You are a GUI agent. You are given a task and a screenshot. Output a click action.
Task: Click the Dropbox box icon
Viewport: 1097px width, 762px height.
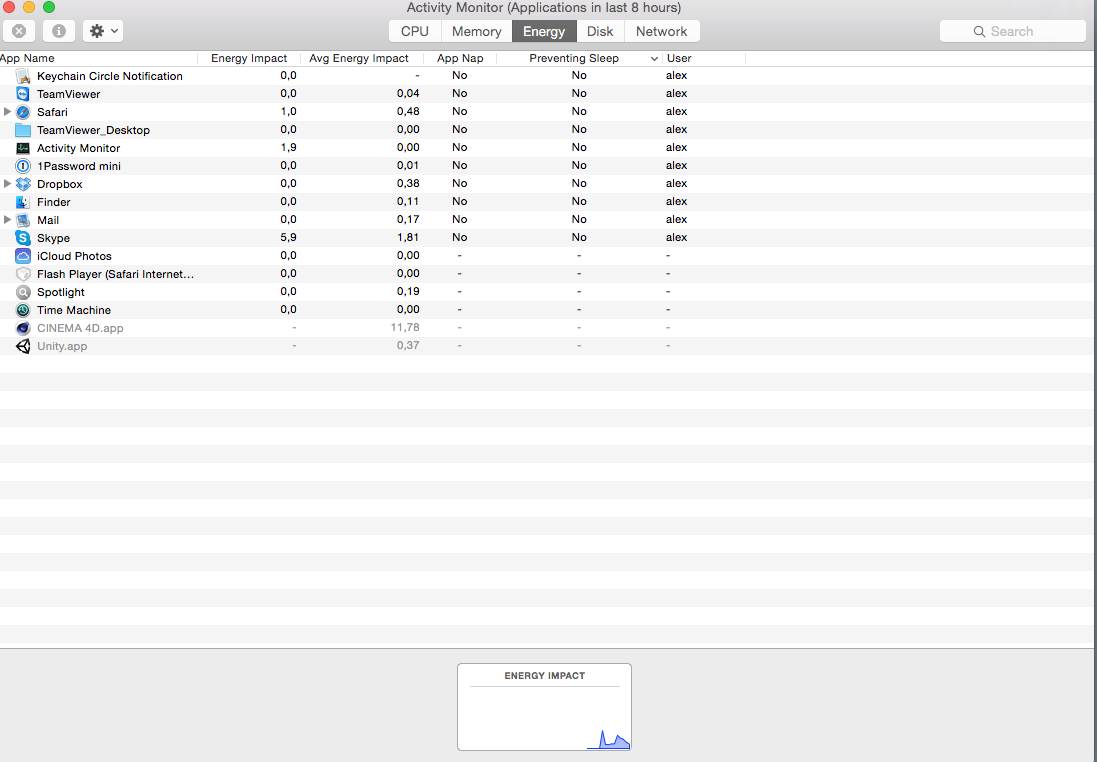23,184
